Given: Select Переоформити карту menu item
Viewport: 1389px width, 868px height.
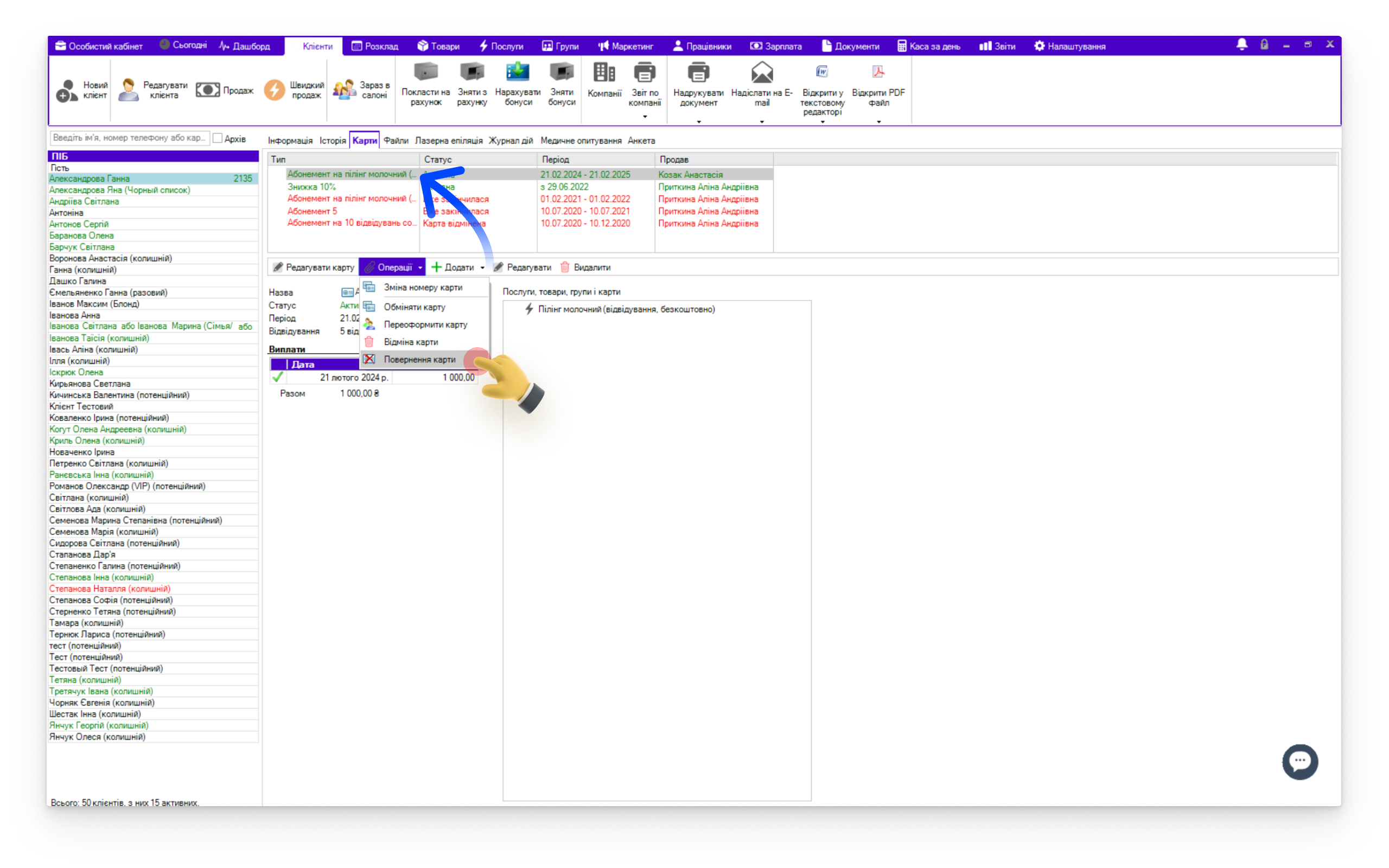Looking at the screenshot, I should [x=424, y=324].
